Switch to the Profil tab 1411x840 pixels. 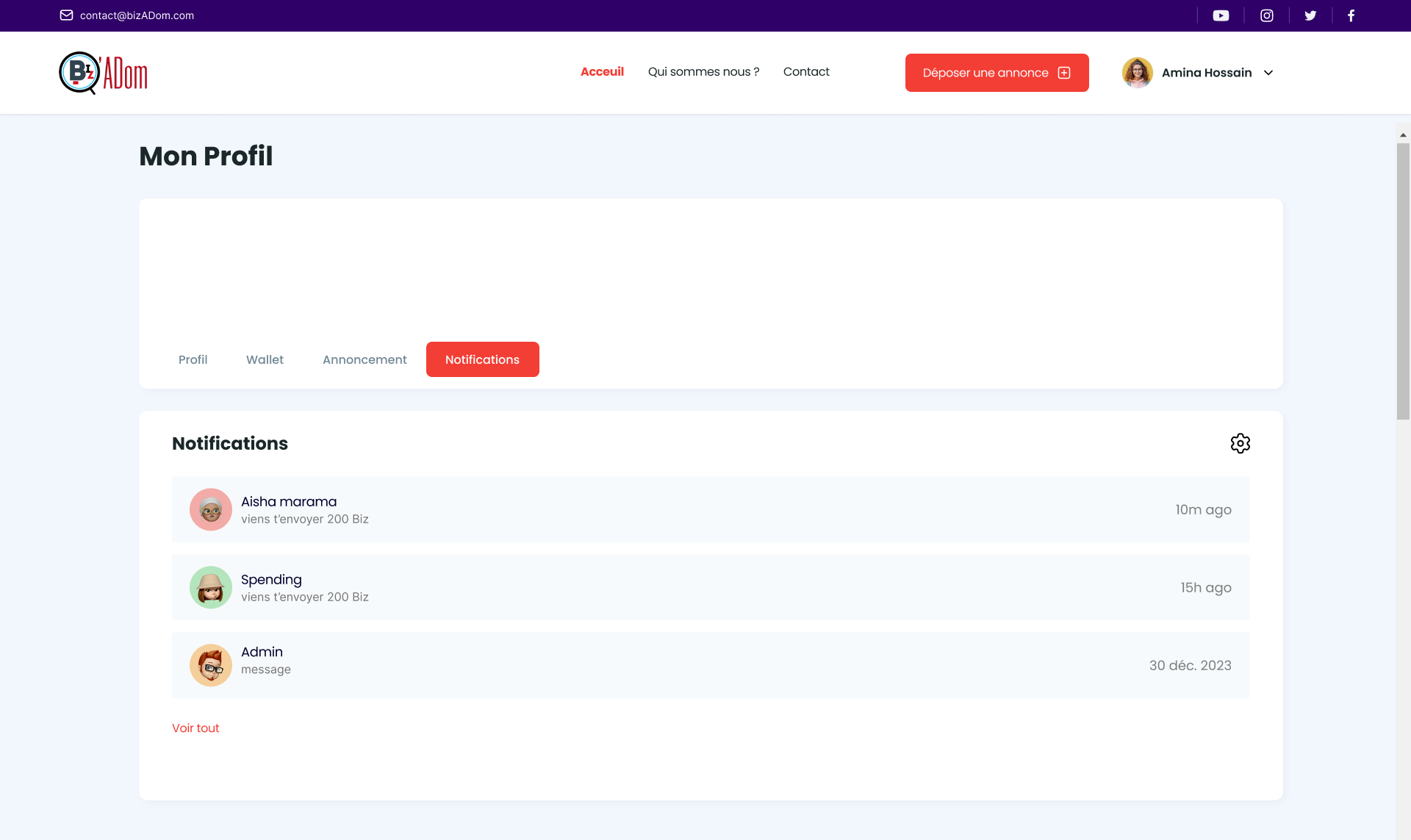pos(193,359)
